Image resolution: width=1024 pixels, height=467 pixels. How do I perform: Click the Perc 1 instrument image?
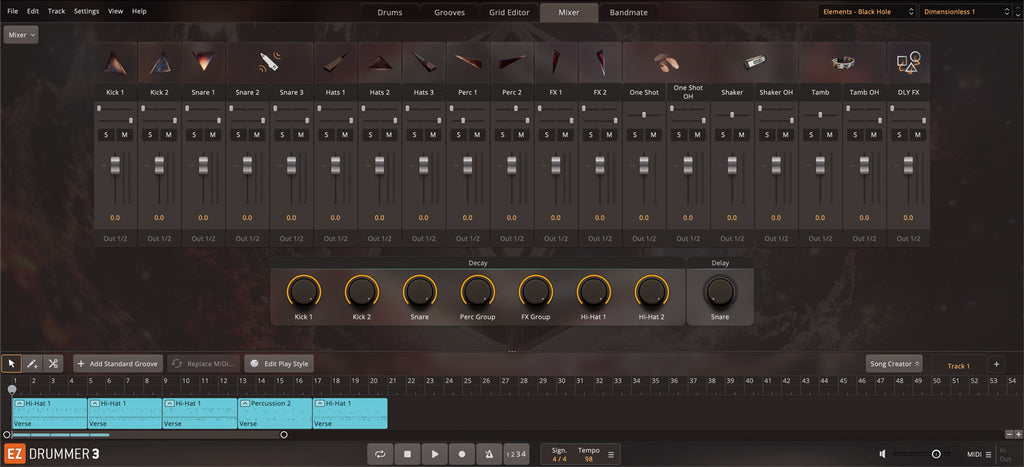468,62
